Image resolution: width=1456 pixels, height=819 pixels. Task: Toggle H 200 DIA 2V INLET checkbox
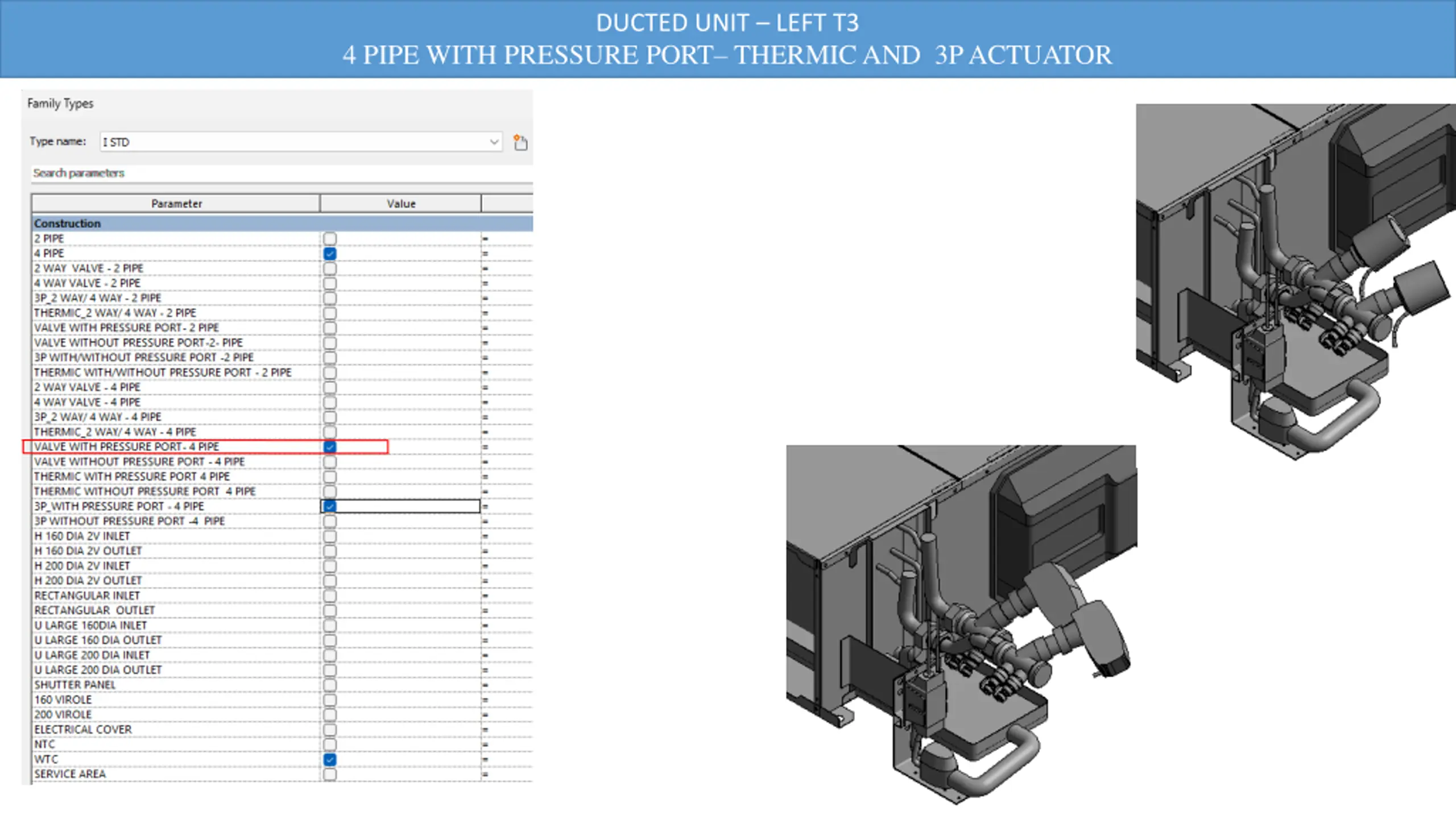tap(330, 566)
